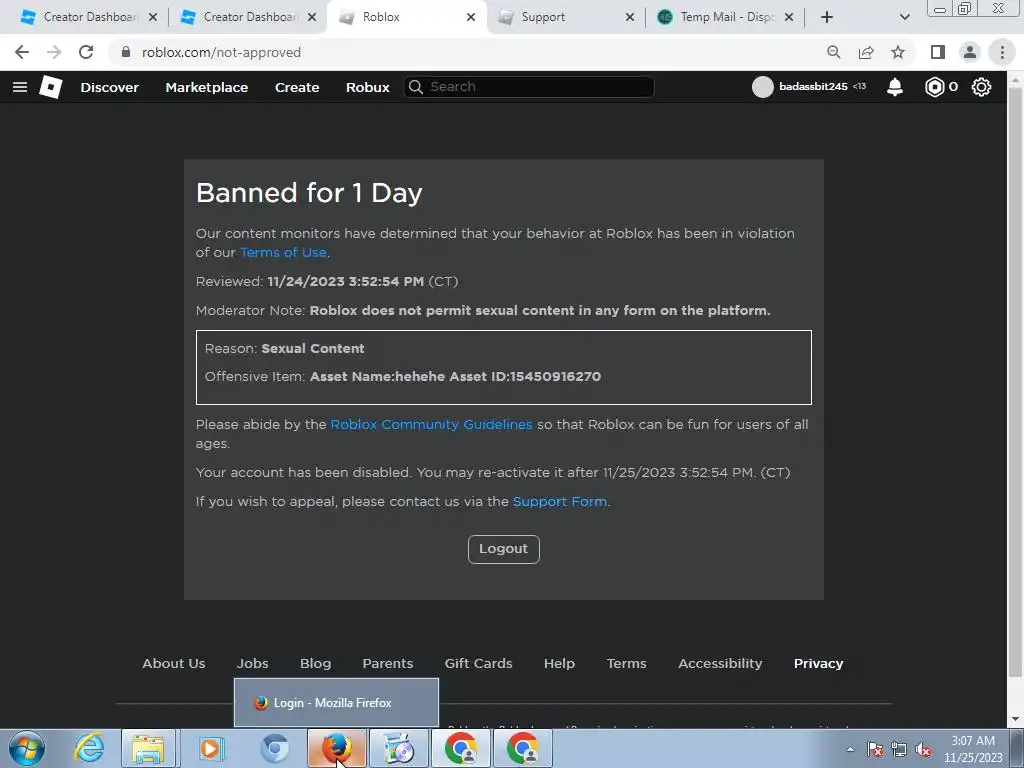Open Windows Media Player from taskbar
1024x768 pixels.
click(211, 748)
